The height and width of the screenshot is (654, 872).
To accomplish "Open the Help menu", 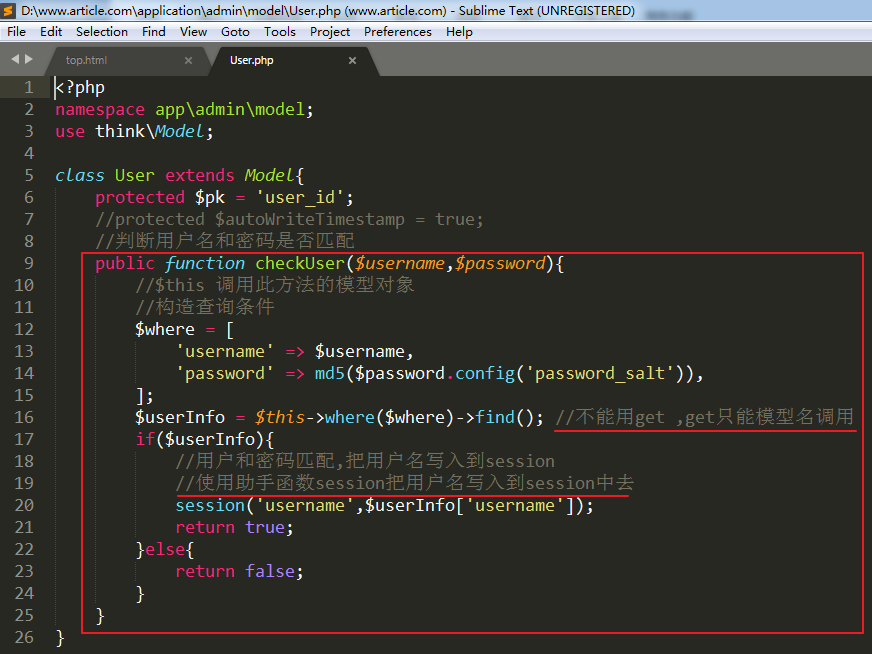I will (x=459, y=32).
